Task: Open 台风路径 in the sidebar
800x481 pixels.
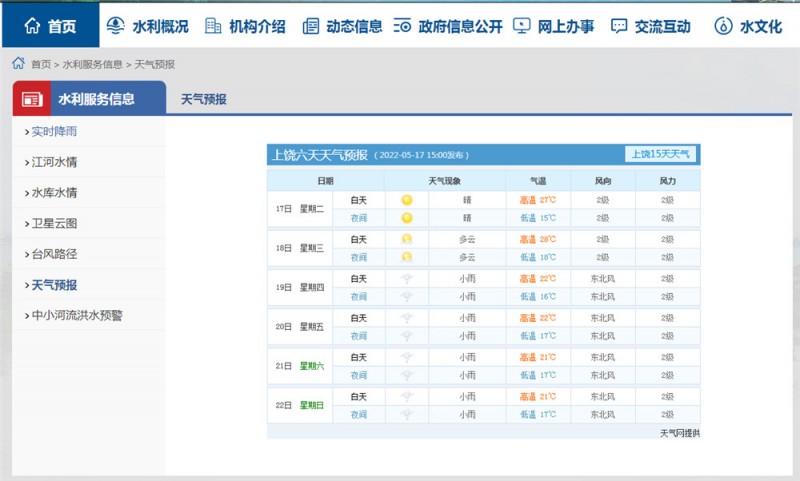Action: pos(54,254)
